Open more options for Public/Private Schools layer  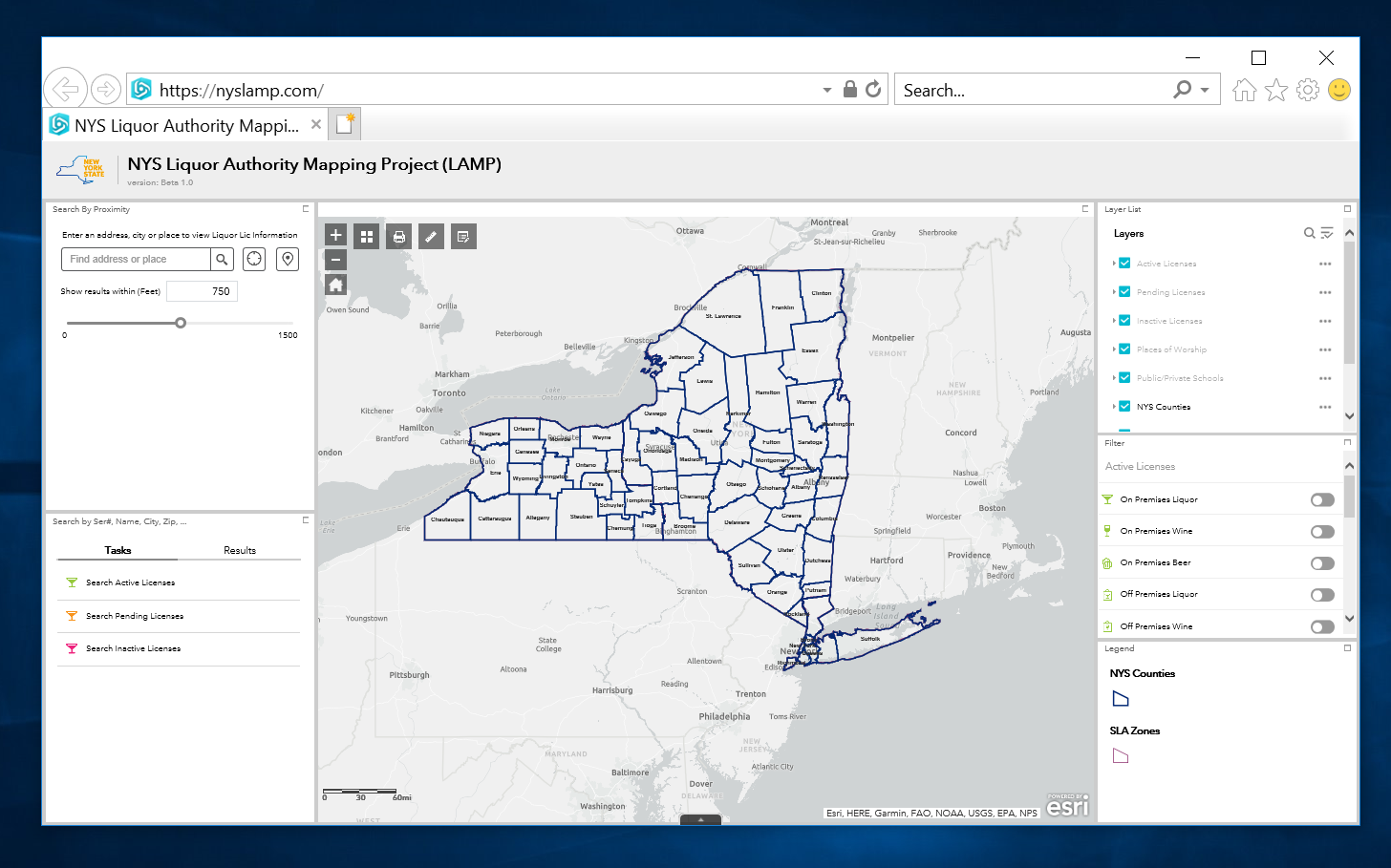click(1325, 378)
